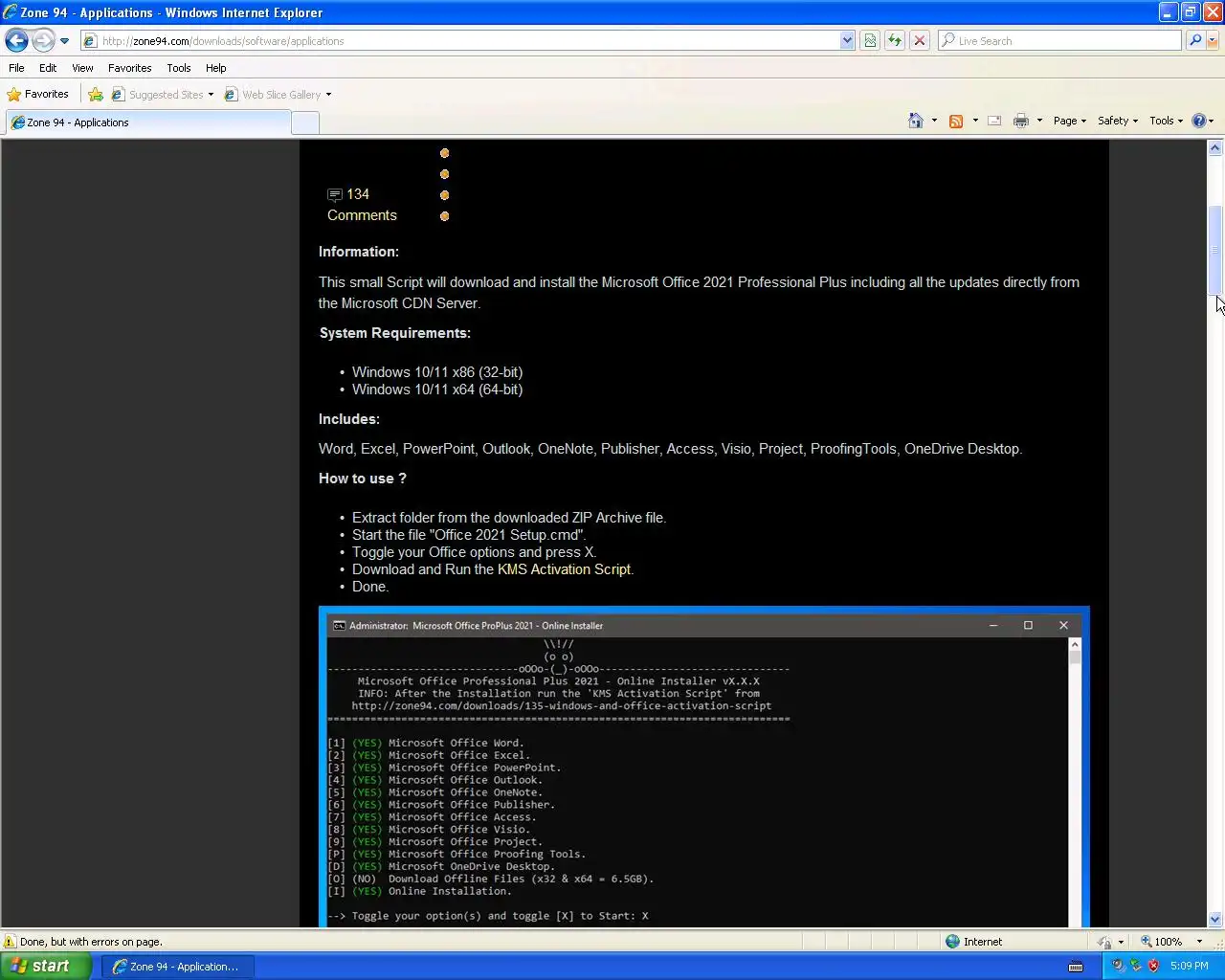1225x980 pixels.
Task: Click the page errors warning icon
Action: [10, 942]
